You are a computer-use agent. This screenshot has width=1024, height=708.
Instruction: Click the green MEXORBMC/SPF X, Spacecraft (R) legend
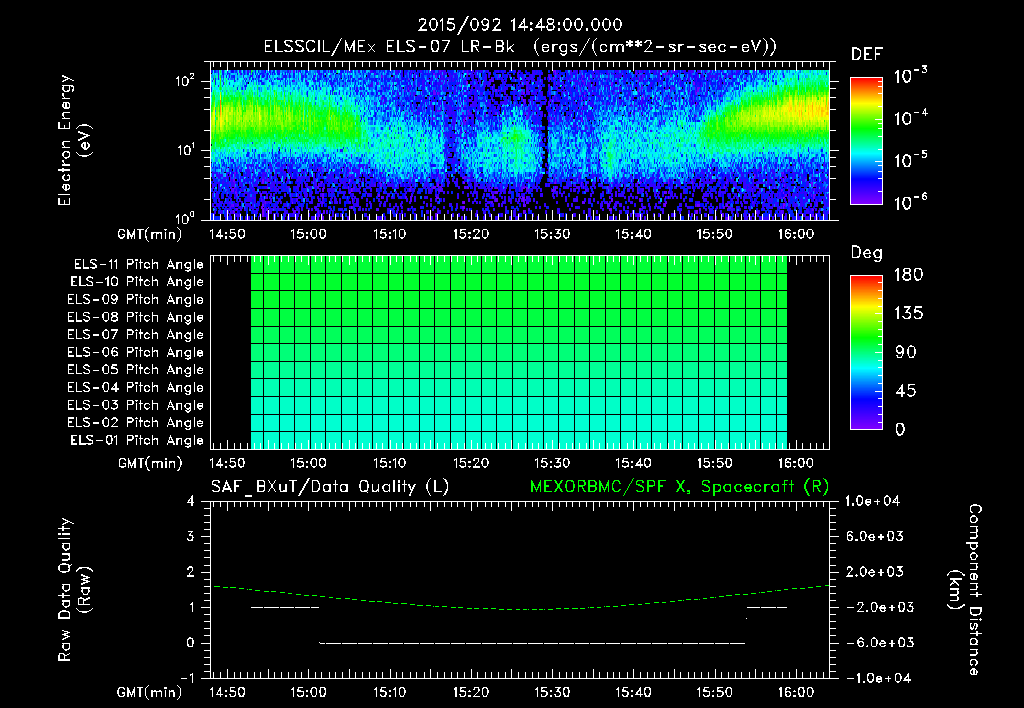[x=679, y=487]
